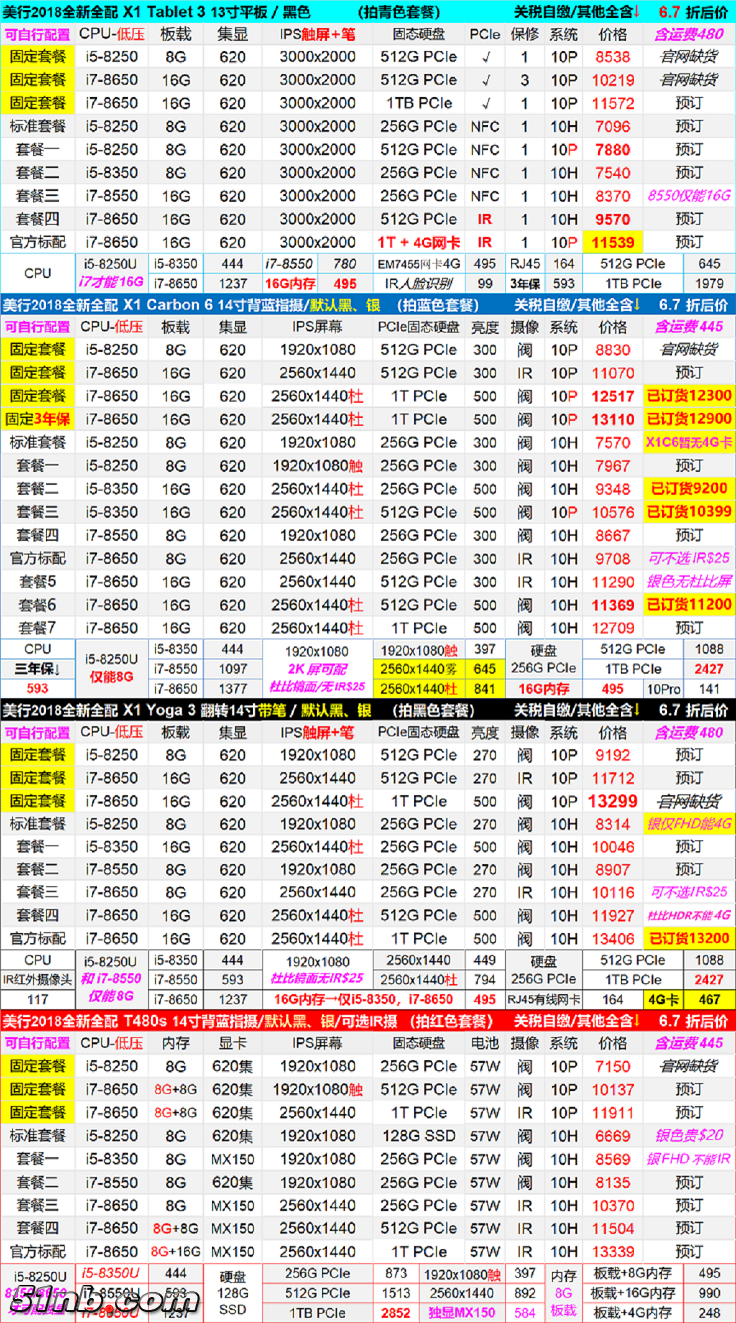
Task: Click the upgrade price 841
Action: click(485, 688)
